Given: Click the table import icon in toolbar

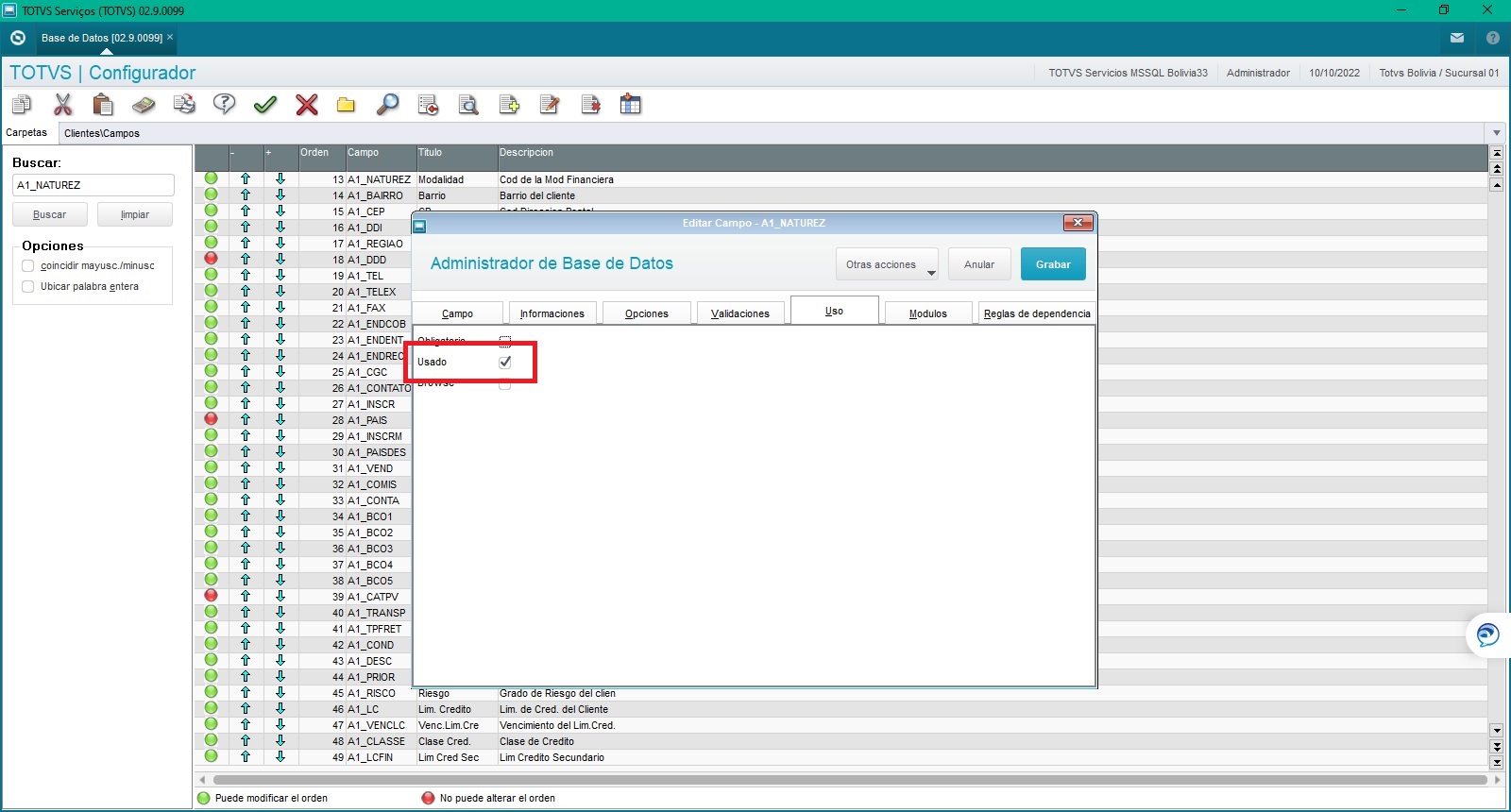Looking at the screenshot, I should click(631, 104).
